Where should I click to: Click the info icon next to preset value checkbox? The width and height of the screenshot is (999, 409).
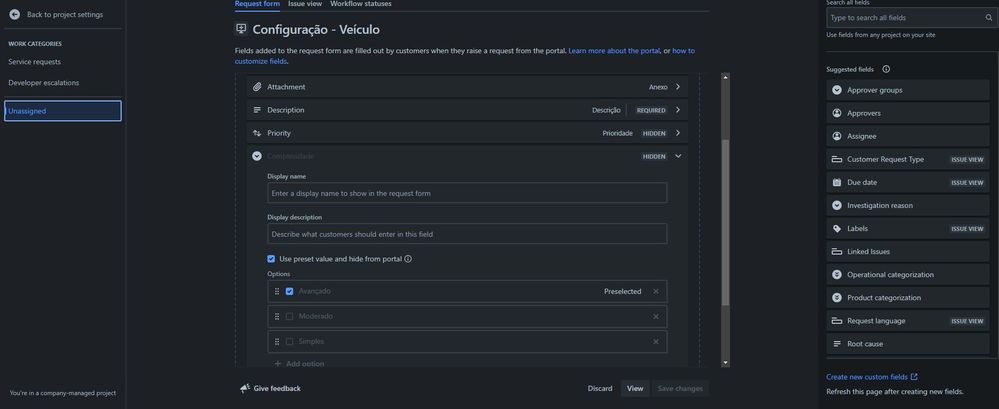(408, 259)
